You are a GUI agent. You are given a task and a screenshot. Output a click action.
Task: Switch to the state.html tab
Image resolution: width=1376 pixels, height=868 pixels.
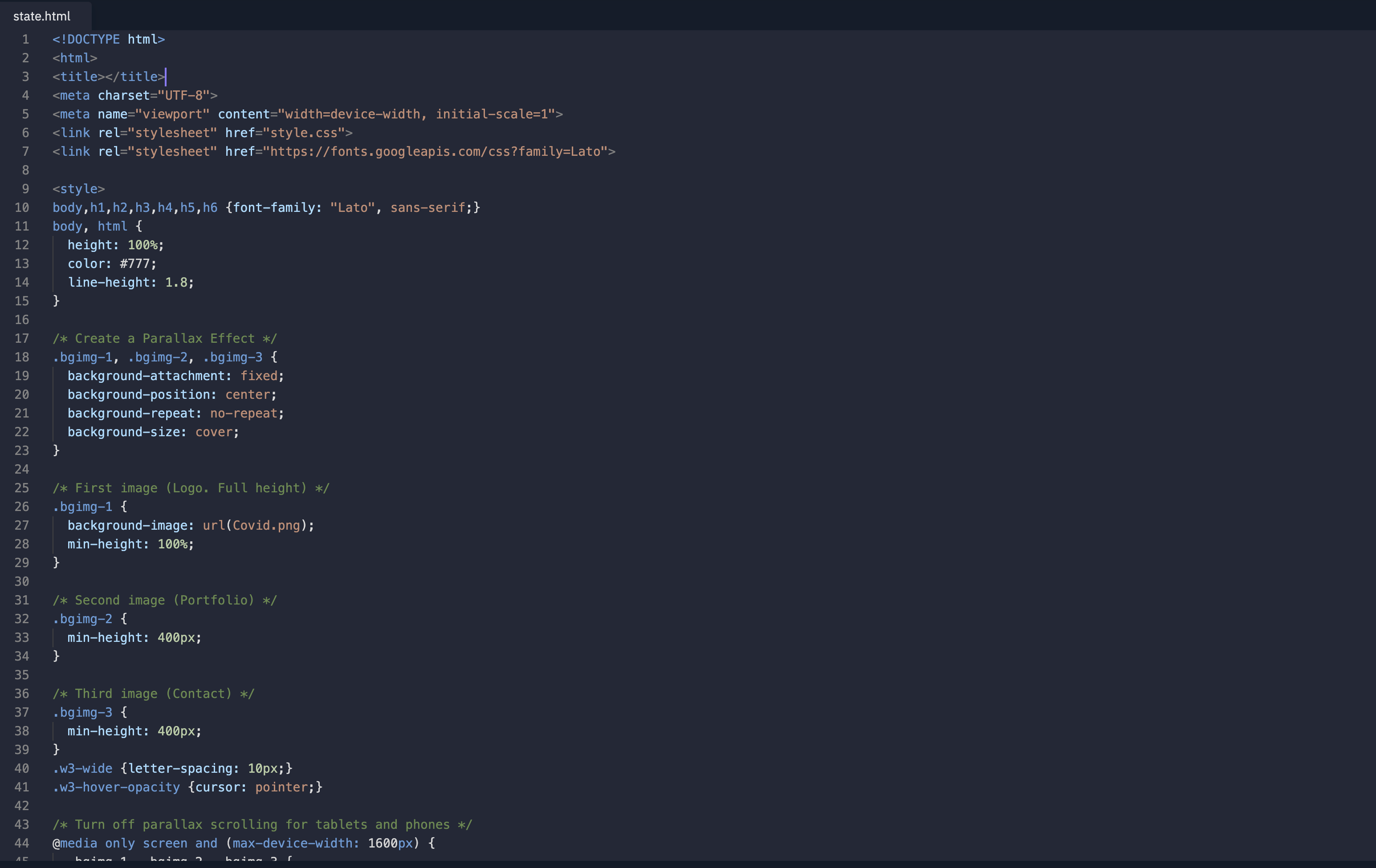point(42,16)
